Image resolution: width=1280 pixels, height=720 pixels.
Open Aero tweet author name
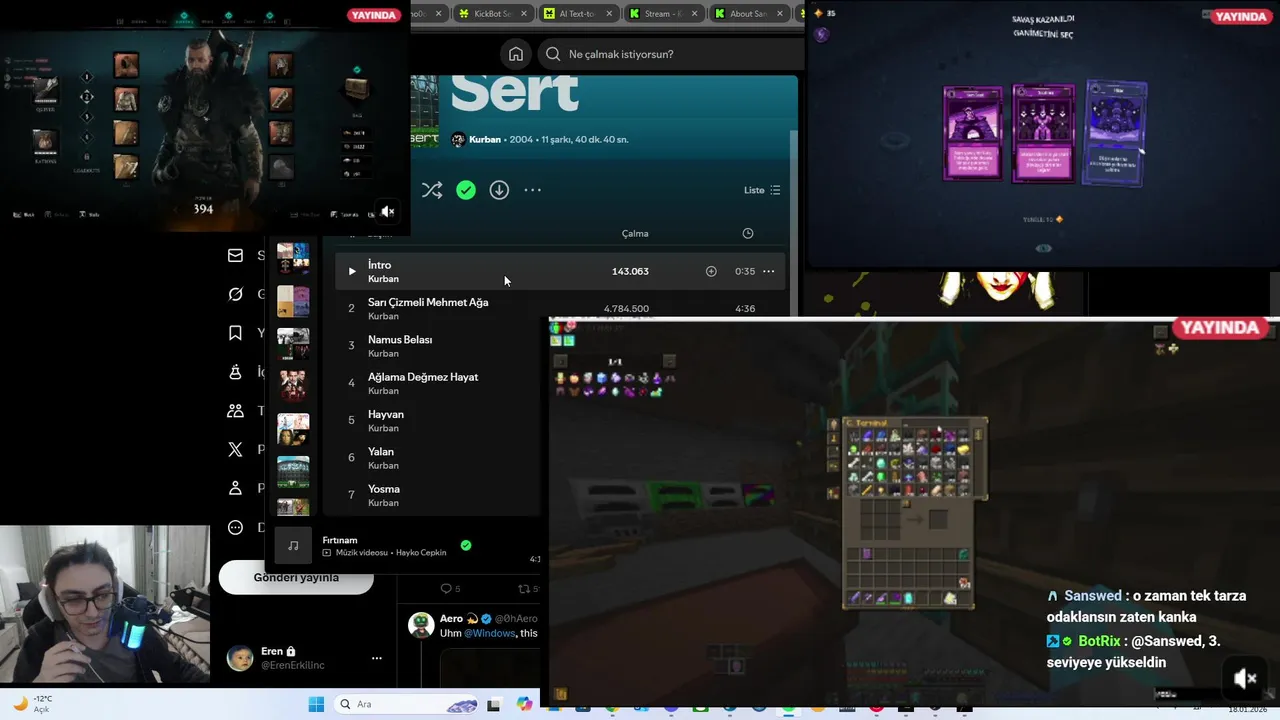[x=451, y=619]
